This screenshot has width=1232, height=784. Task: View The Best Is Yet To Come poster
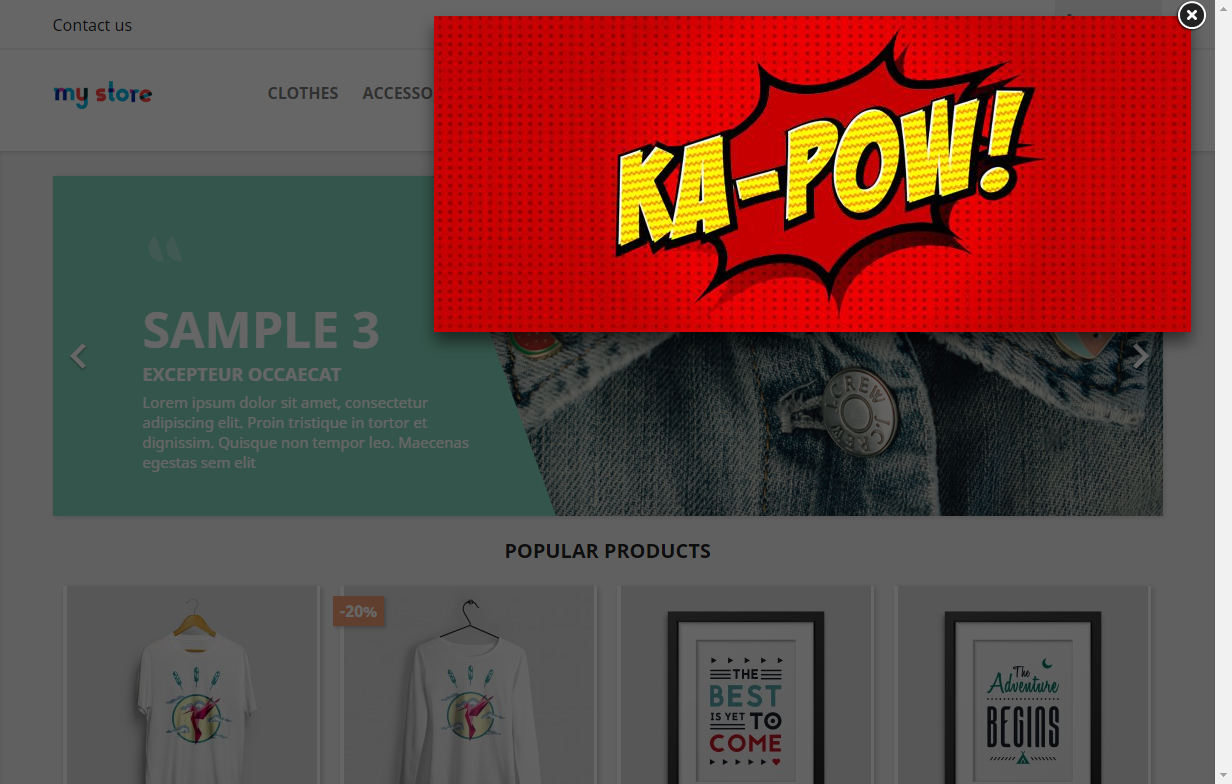746,685
